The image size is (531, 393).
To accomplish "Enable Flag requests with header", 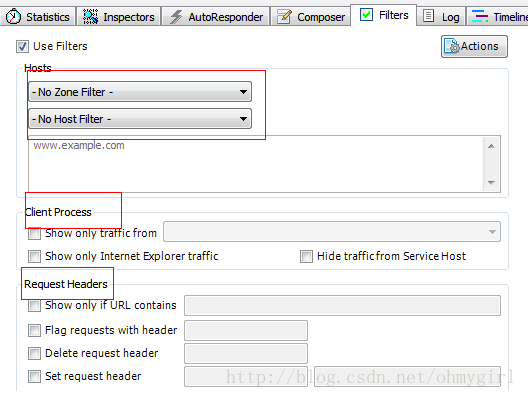I will 35,330.
